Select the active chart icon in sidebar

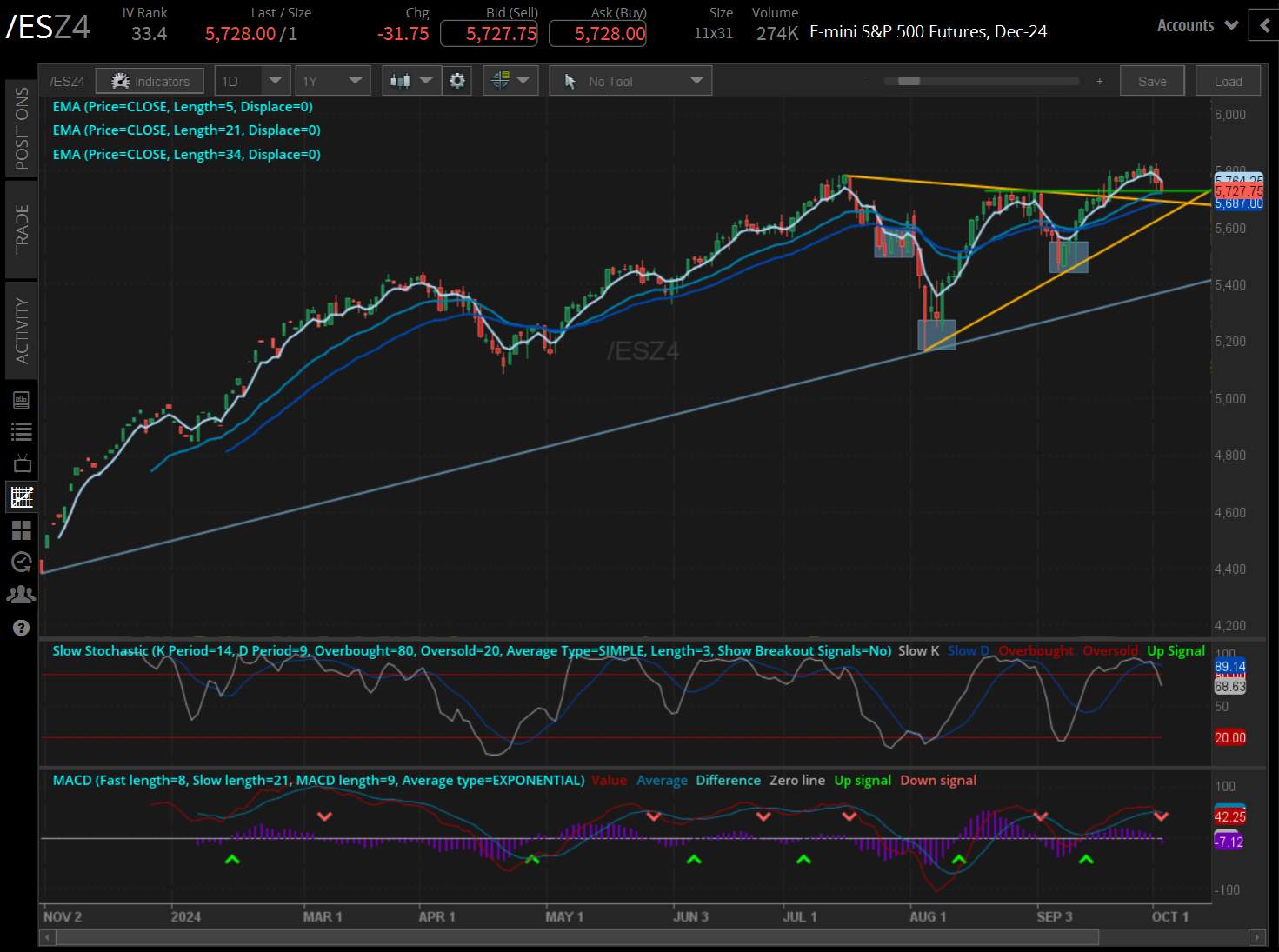tap(22, 496)
